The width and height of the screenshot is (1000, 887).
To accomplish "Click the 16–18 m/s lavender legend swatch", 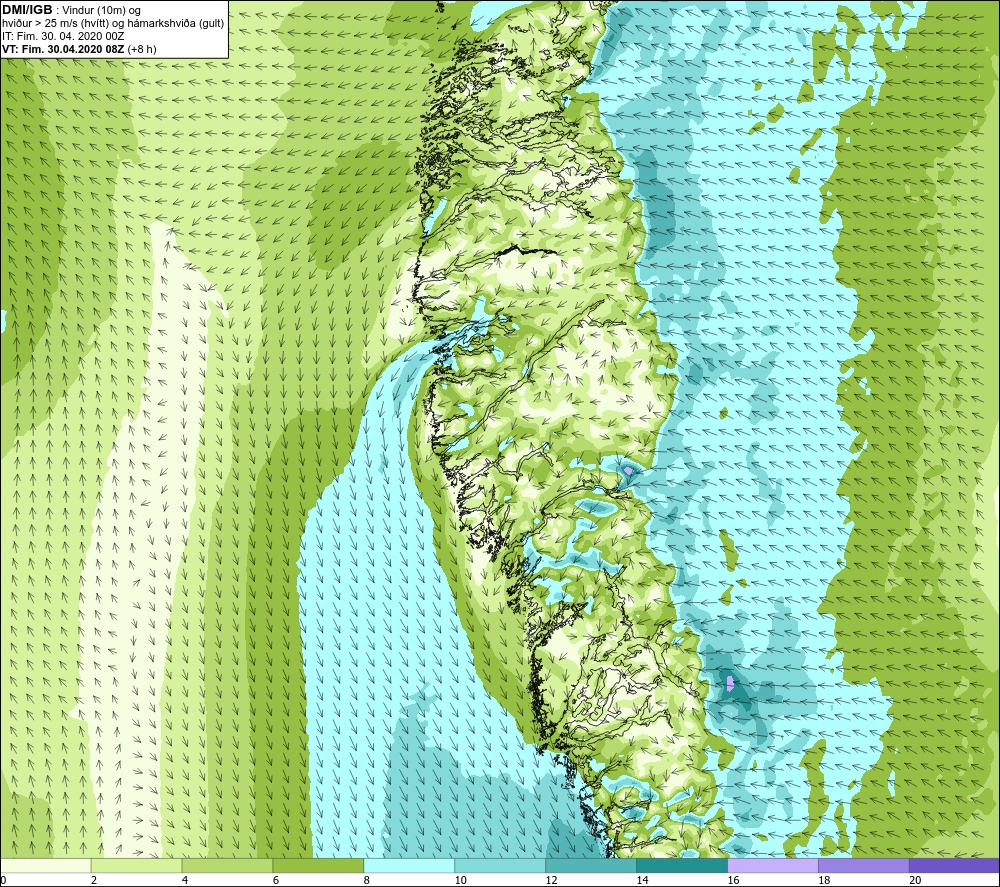I will click(773, 865).
